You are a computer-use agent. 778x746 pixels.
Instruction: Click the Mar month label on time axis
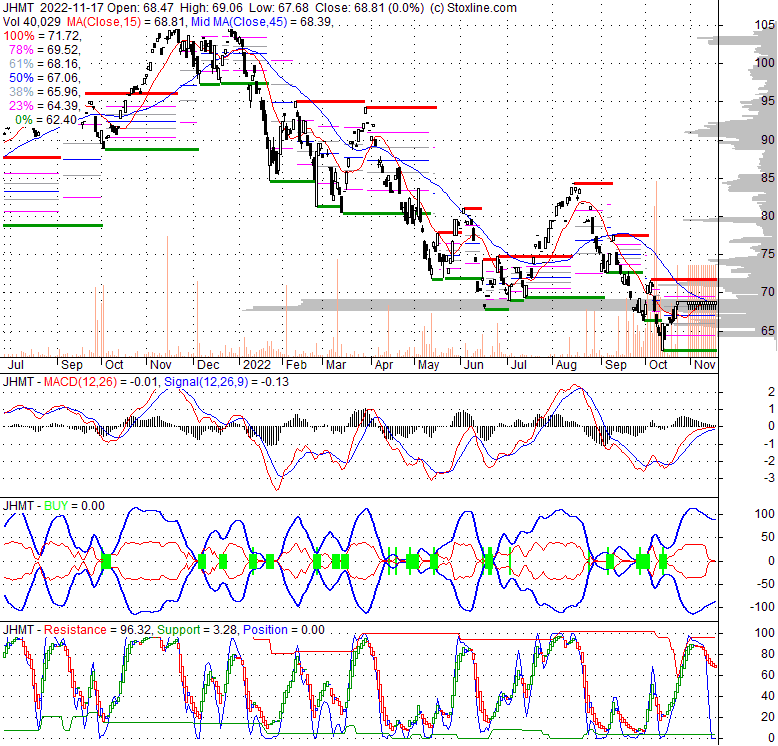pos(336,365)
